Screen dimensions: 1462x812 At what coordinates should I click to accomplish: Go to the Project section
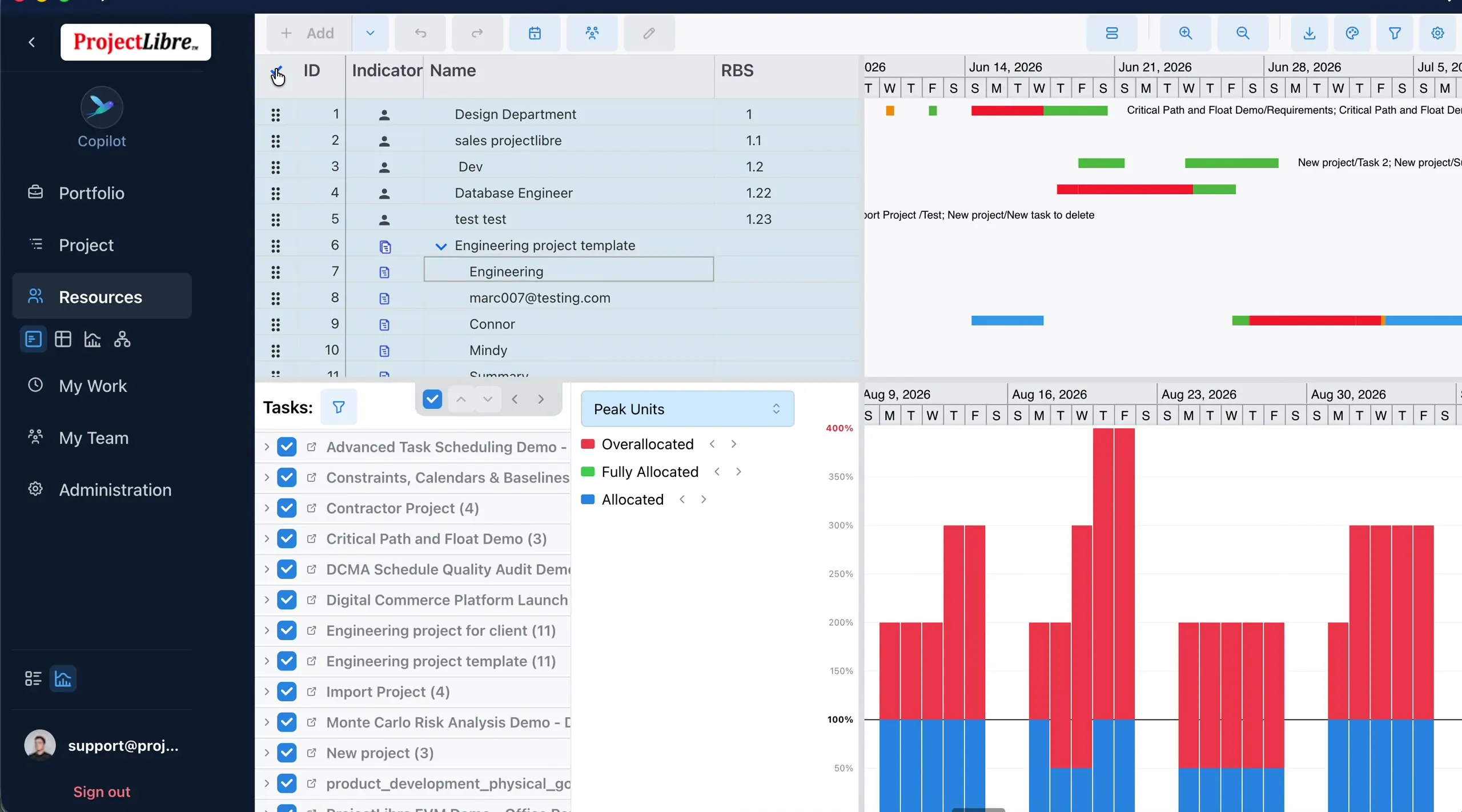(x=102, y=245)
